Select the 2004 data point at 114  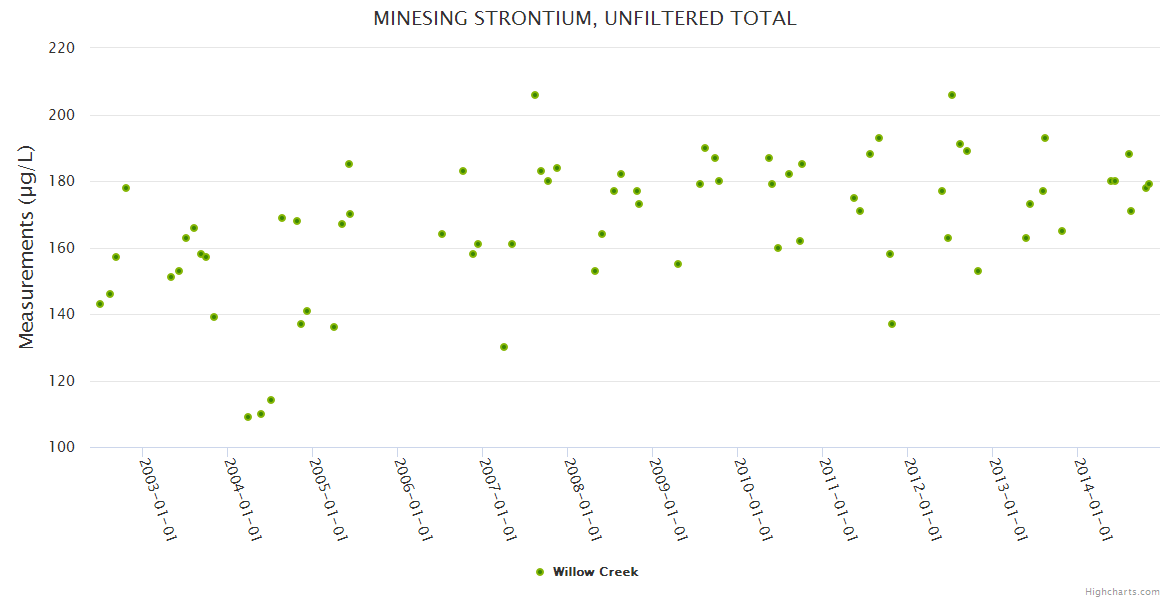point(271,400)
